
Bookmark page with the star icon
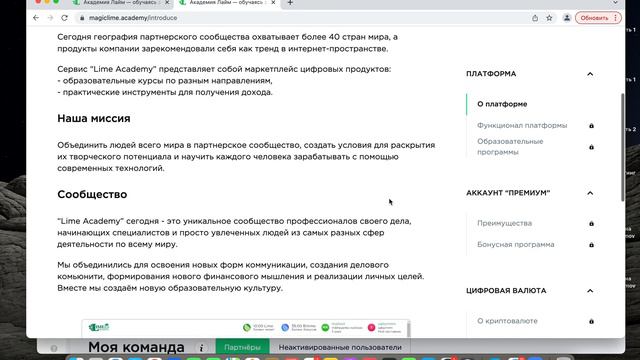click(549, 18)
